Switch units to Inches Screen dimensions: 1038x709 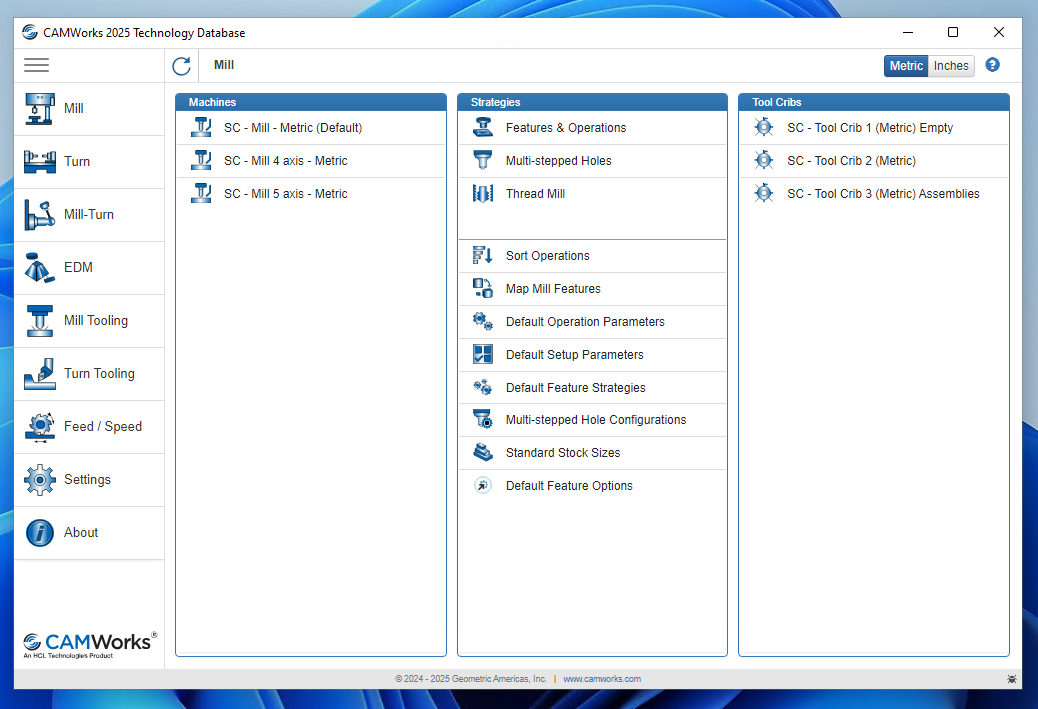pos(950,65)
